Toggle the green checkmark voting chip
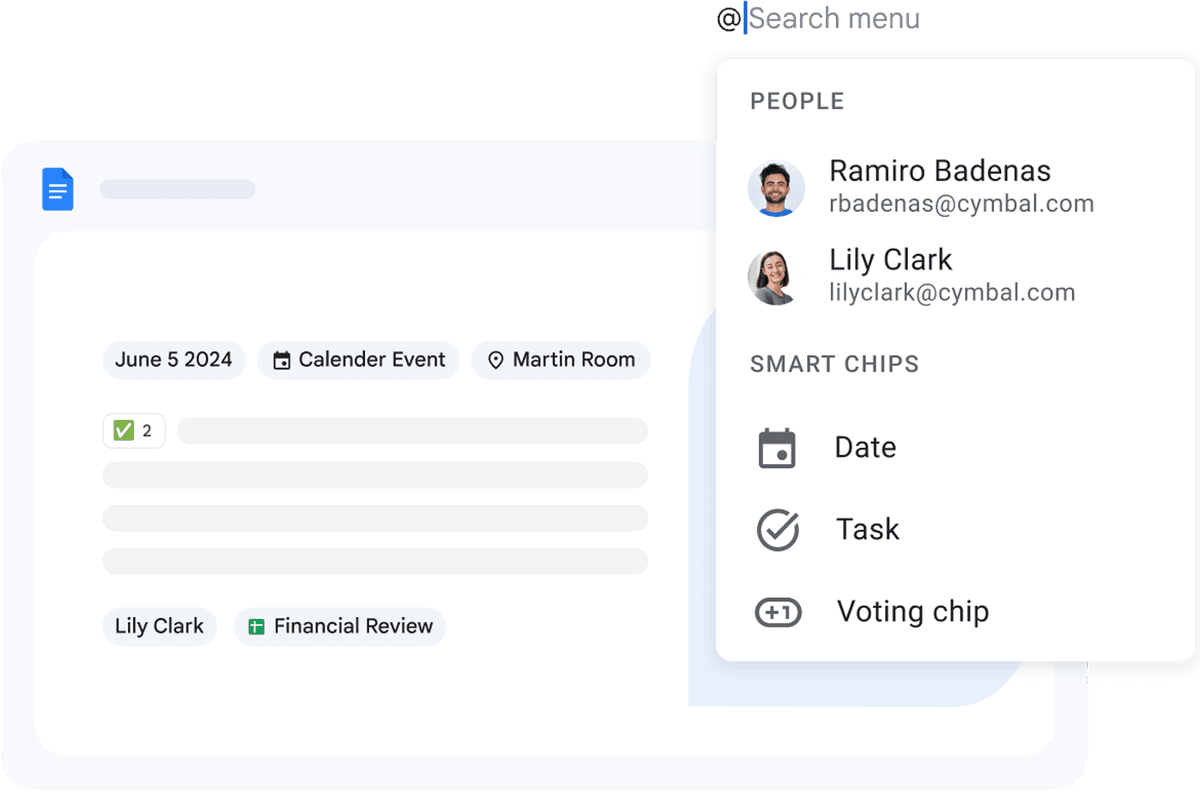 point(134,431)
